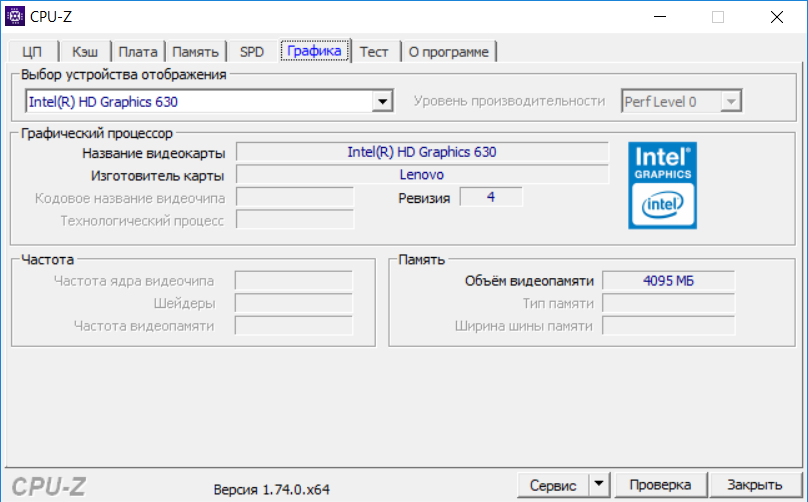Switch to the О программе tab

[449, 52]
